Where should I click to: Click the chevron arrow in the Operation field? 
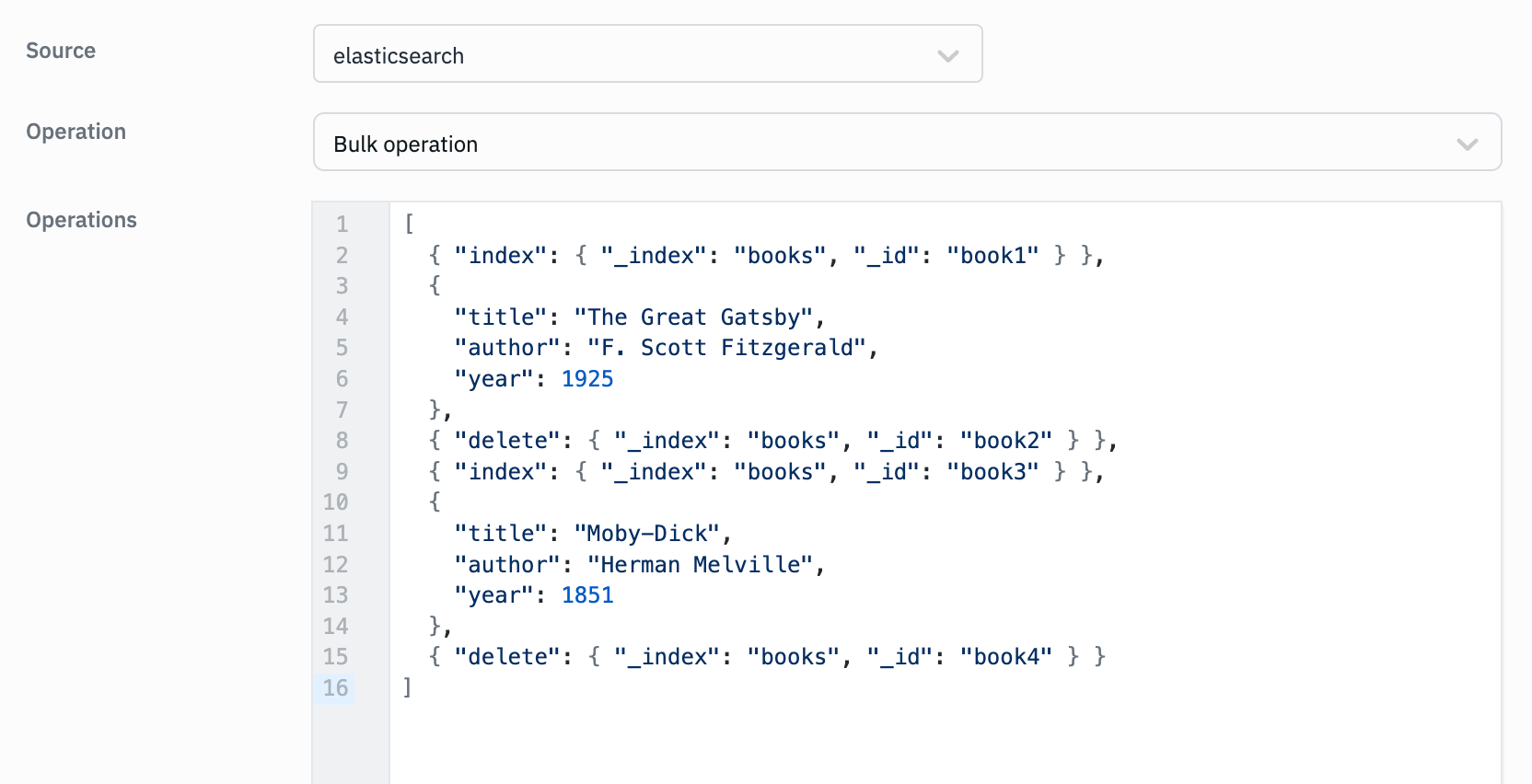tap(1467, 144)
